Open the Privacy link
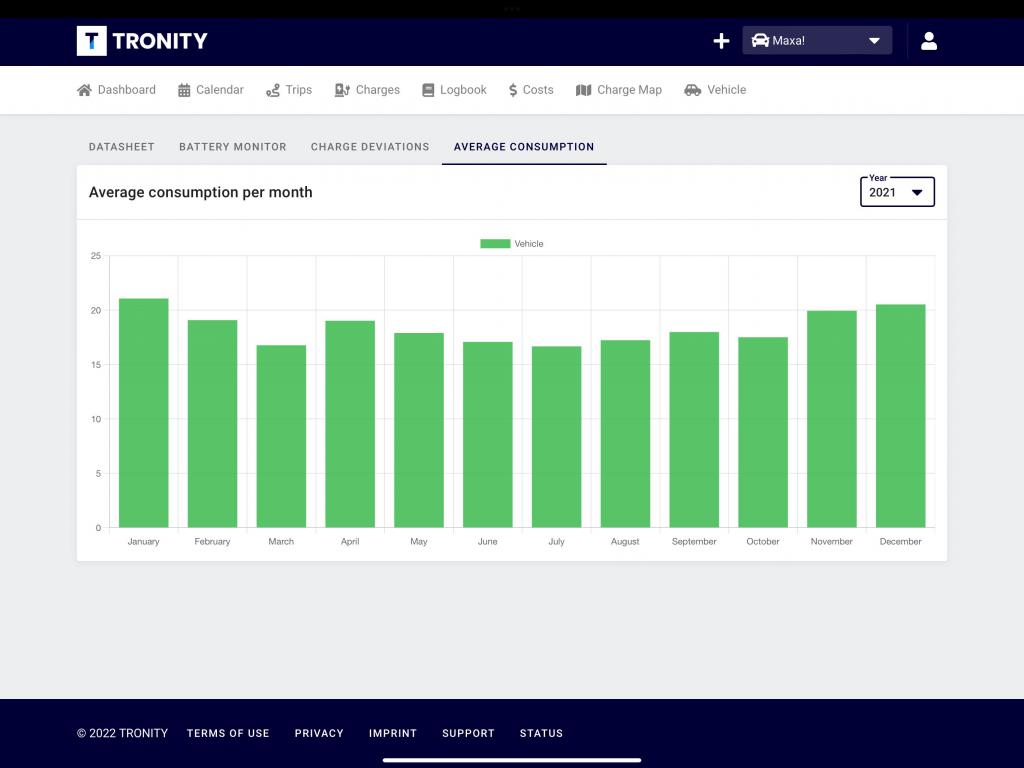 (x=319, y=733)
